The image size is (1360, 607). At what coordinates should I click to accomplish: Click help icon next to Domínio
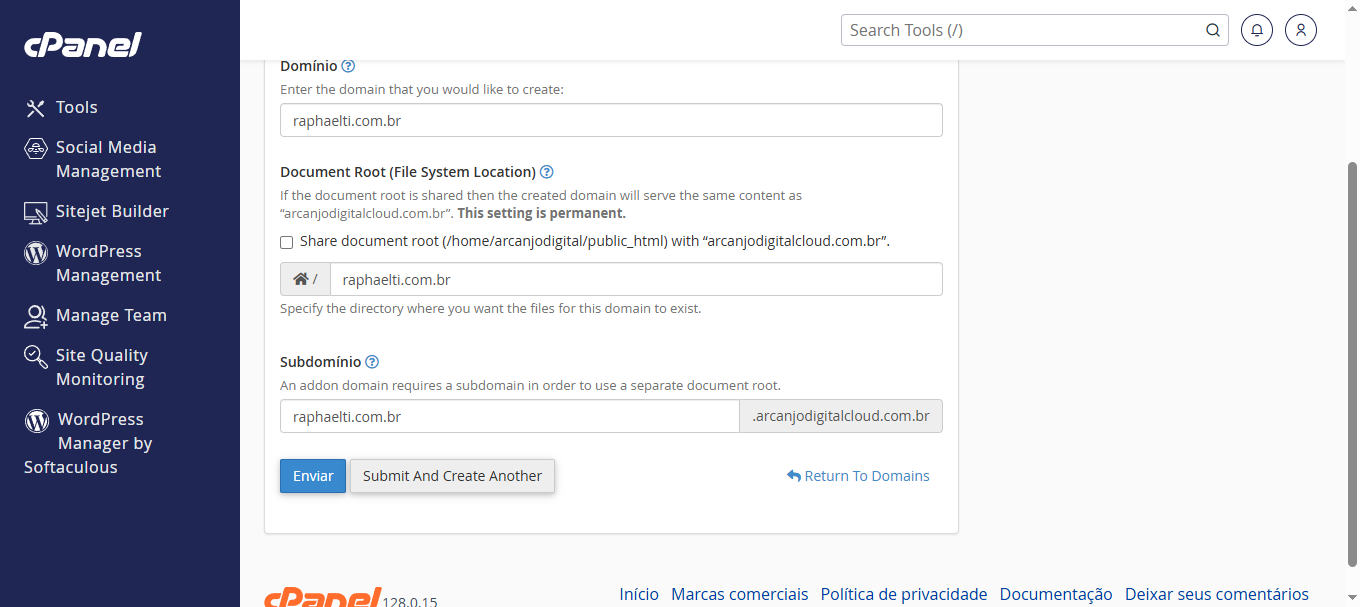(x=348, y=66)
